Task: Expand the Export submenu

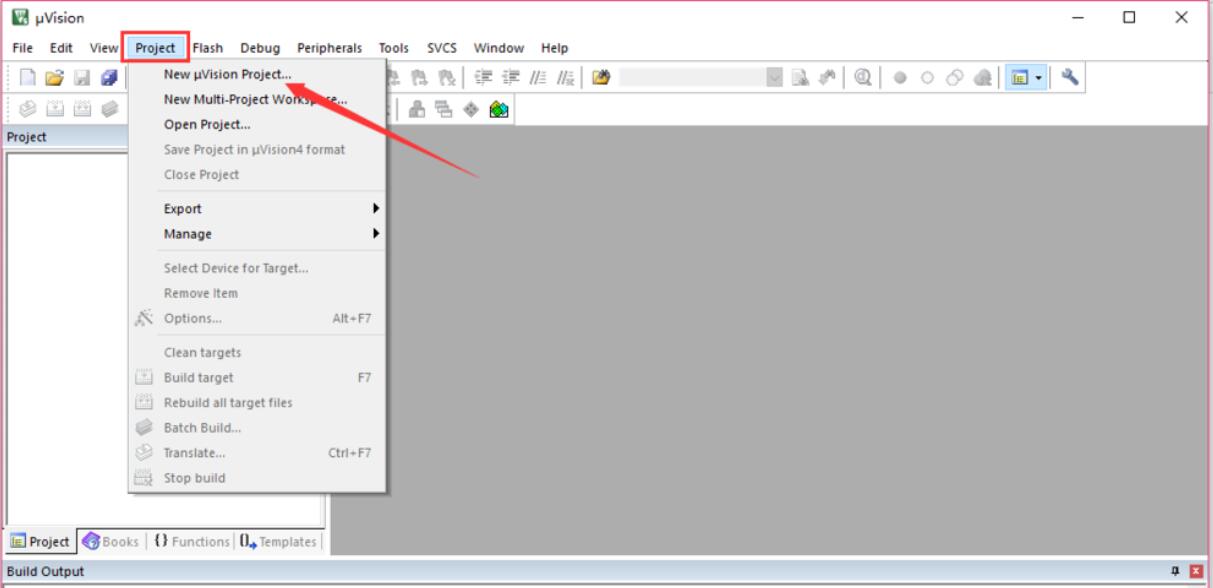Action: click(257, 209)
